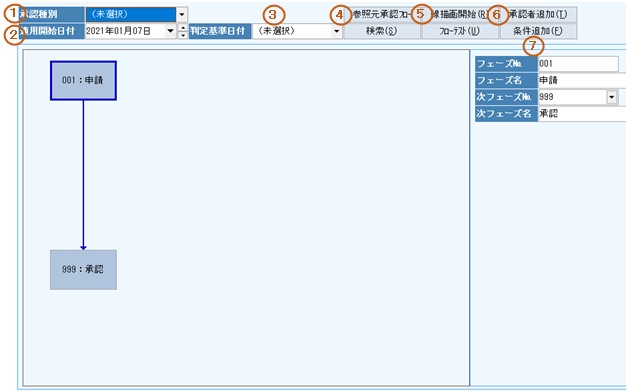
Task: Click the arrow connecting 申請 to 承認
Action: click(83, 175)
